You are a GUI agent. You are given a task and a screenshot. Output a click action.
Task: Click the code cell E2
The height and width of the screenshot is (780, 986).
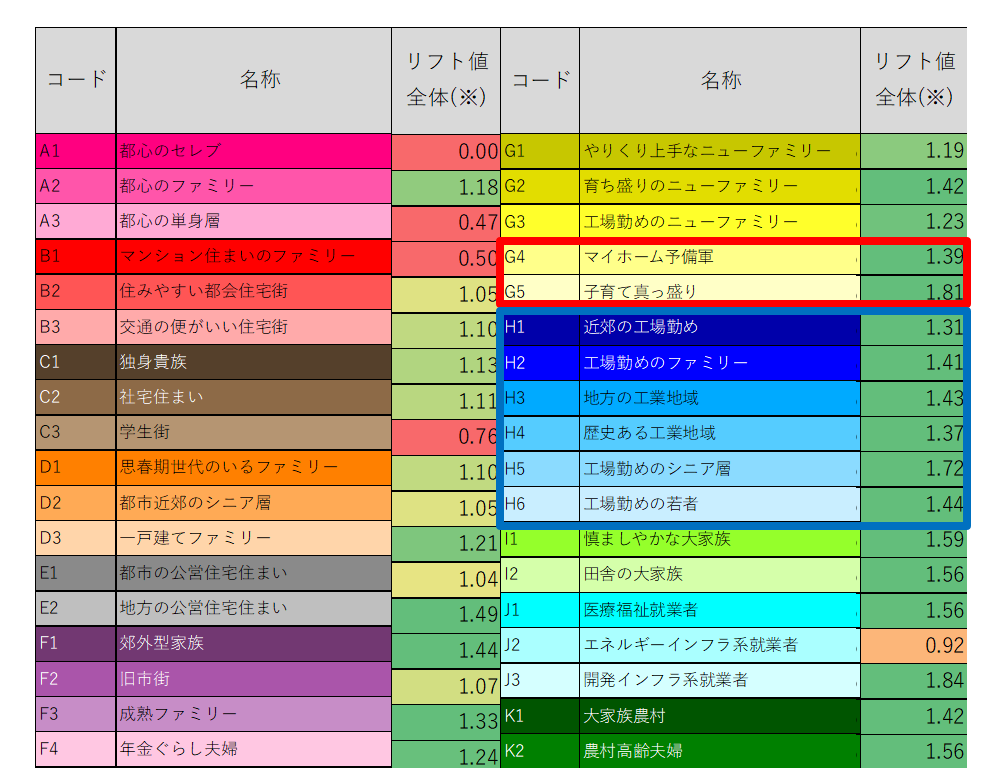tap(75, 609)
